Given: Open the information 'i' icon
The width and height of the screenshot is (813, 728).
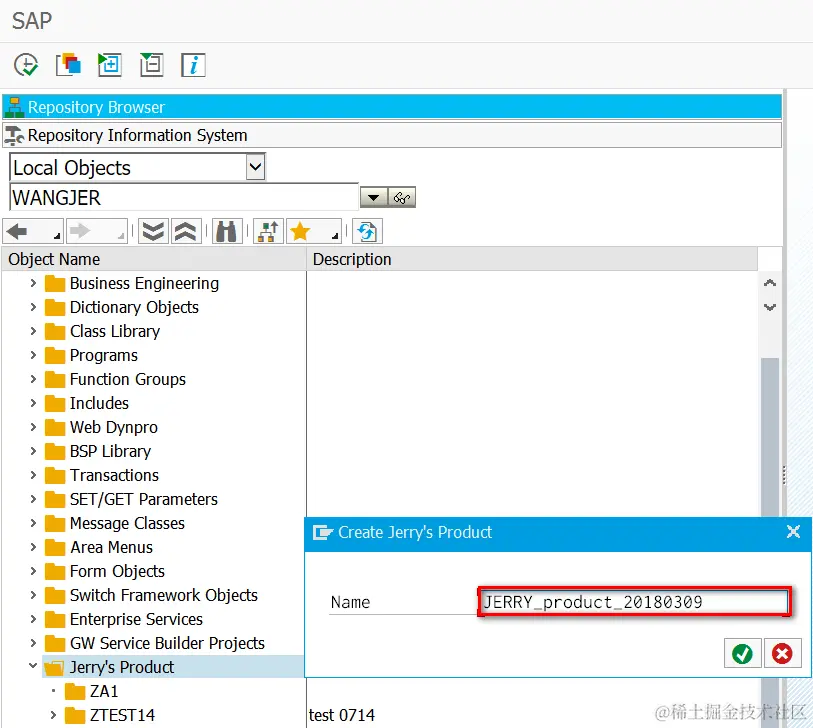Looking at the screenshot, I should coord(193,65).
